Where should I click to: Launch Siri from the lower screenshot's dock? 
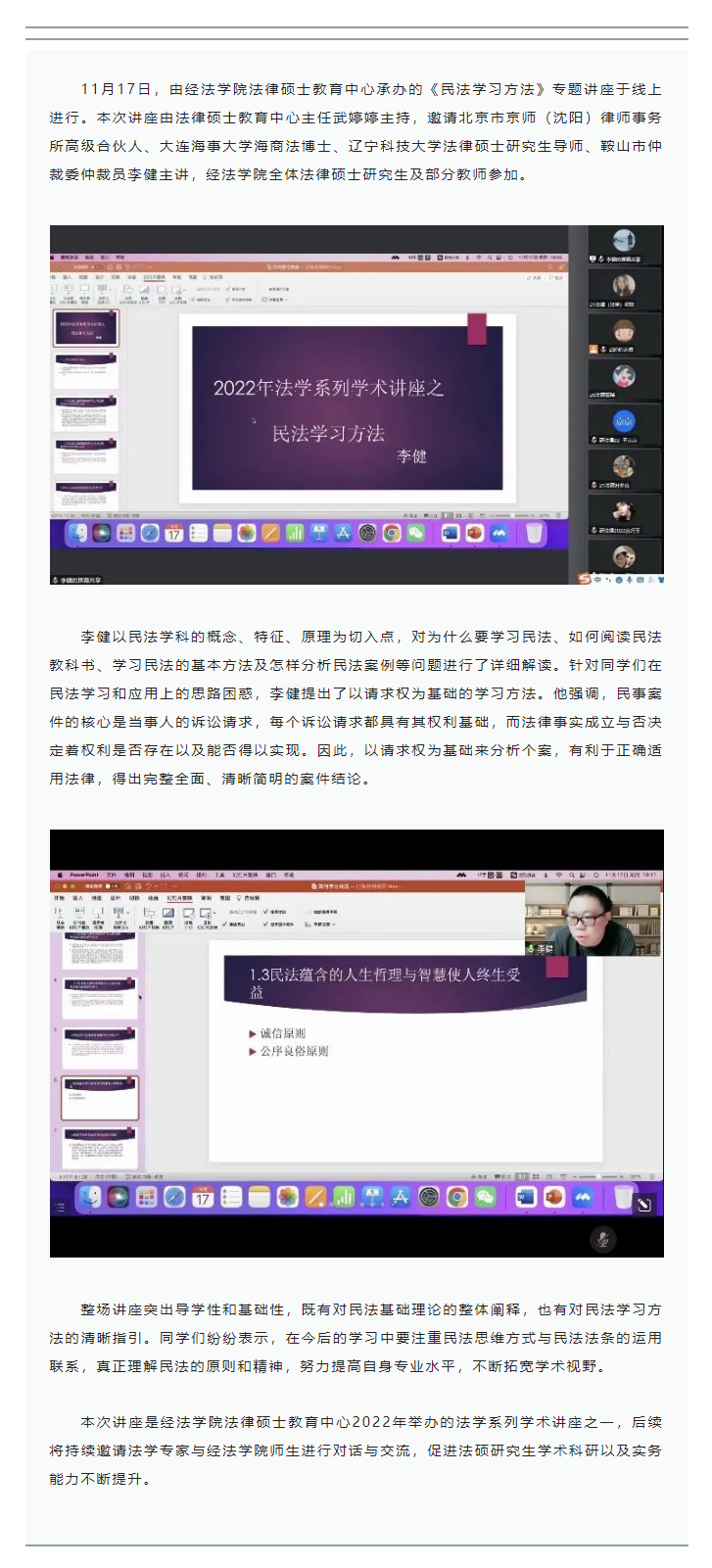(118, 1197)
